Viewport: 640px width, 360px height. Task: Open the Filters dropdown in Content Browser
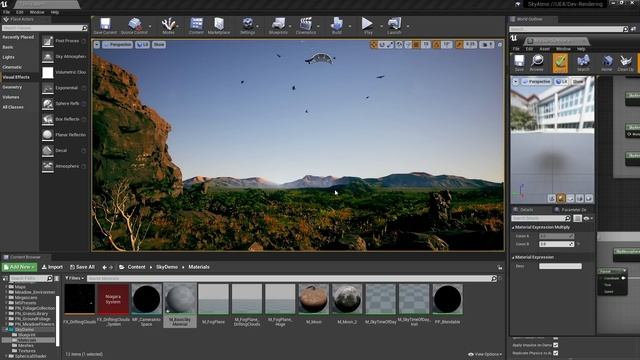74,278
